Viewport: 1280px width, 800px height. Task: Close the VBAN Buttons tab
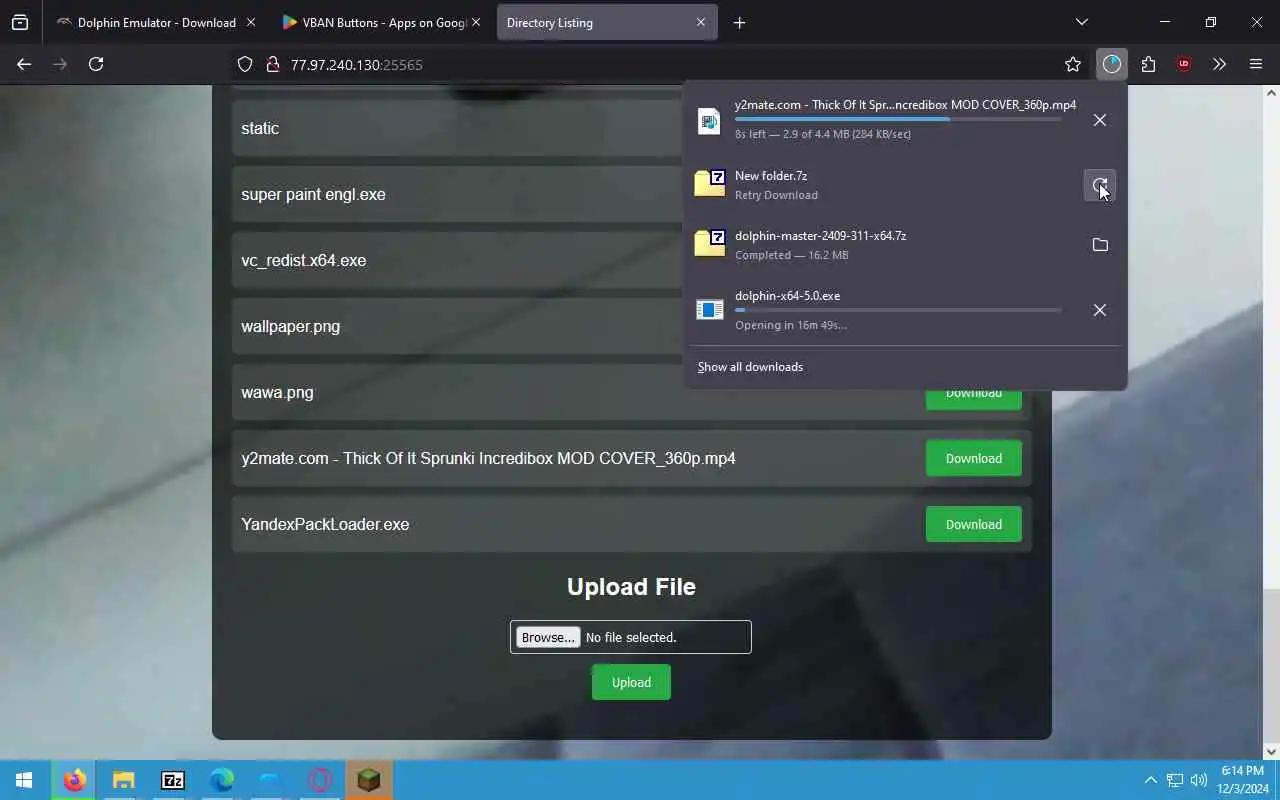tap(476, 22)
